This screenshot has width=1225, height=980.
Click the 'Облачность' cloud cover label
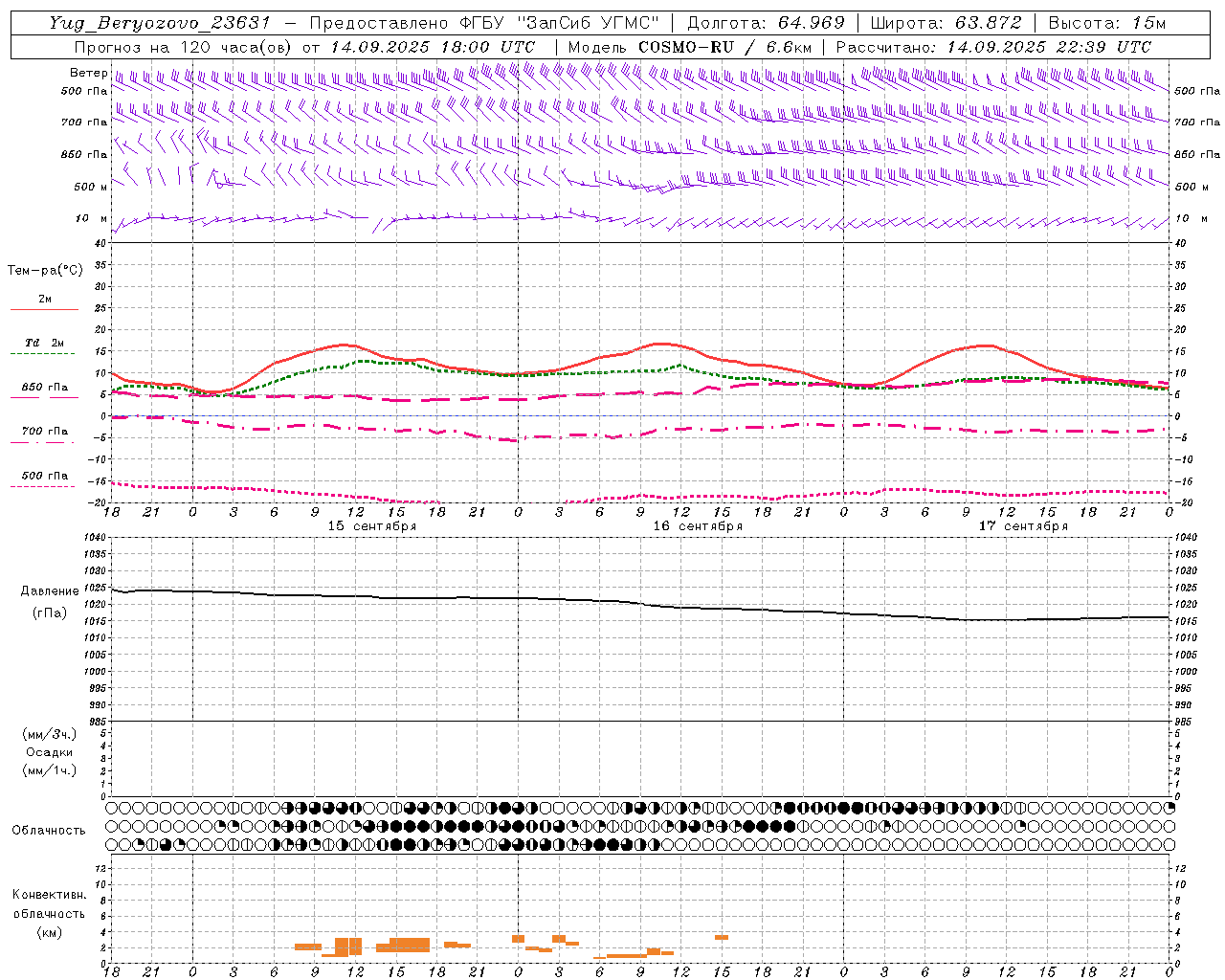click(x=49, y=830)
